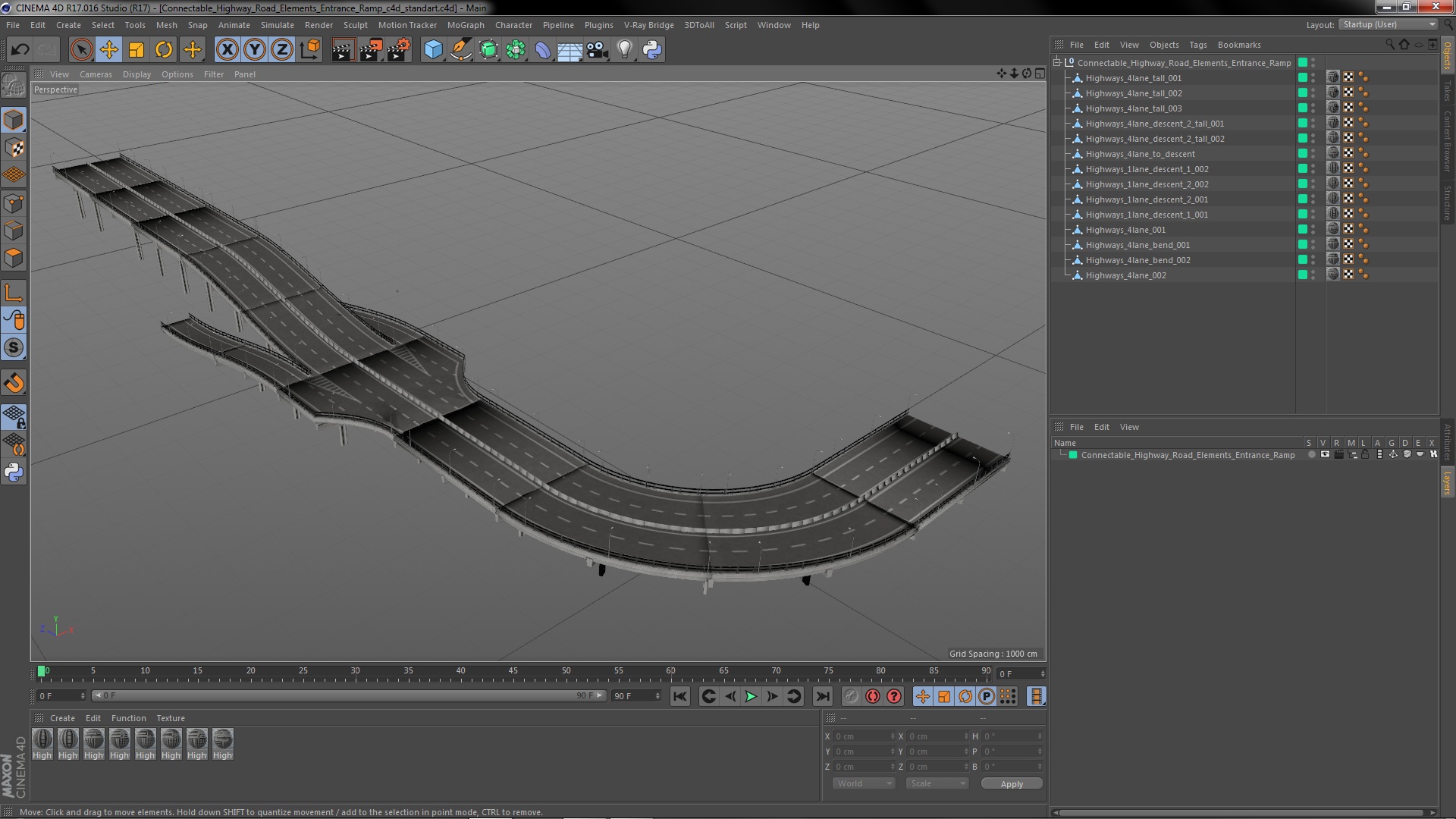The height and width of the screenshot is (819, 1456).
Task: Open the World coordinate system dropdown
Action: tap(864, 783)
